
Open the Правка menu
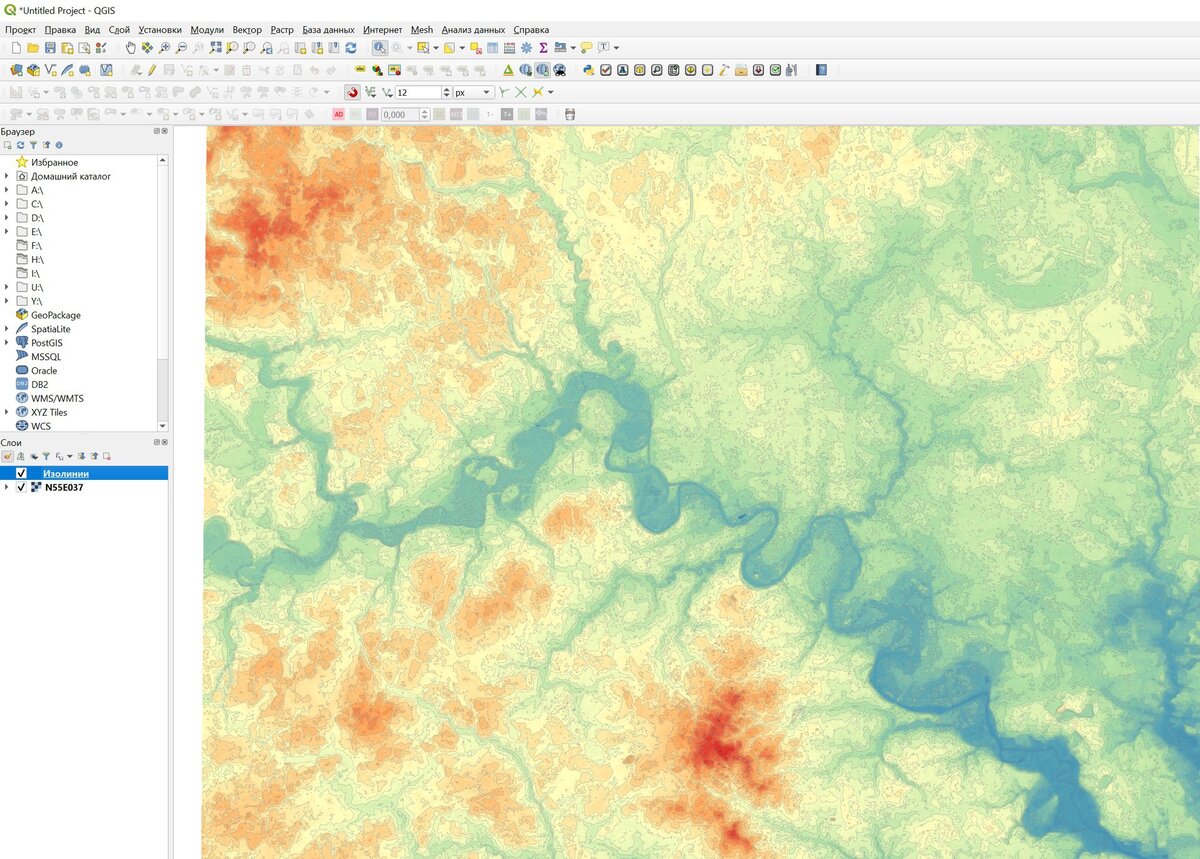point(60,30)
